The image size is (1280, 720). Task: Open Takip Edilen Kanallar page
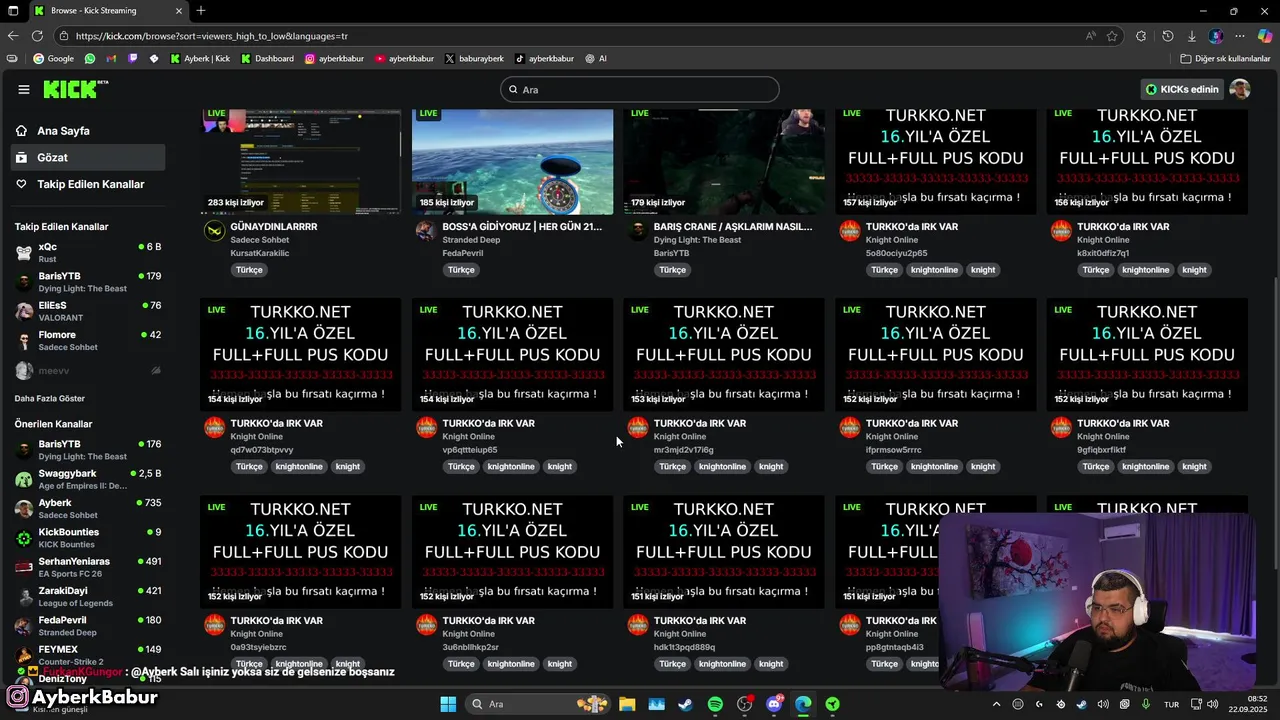point(88,184)
